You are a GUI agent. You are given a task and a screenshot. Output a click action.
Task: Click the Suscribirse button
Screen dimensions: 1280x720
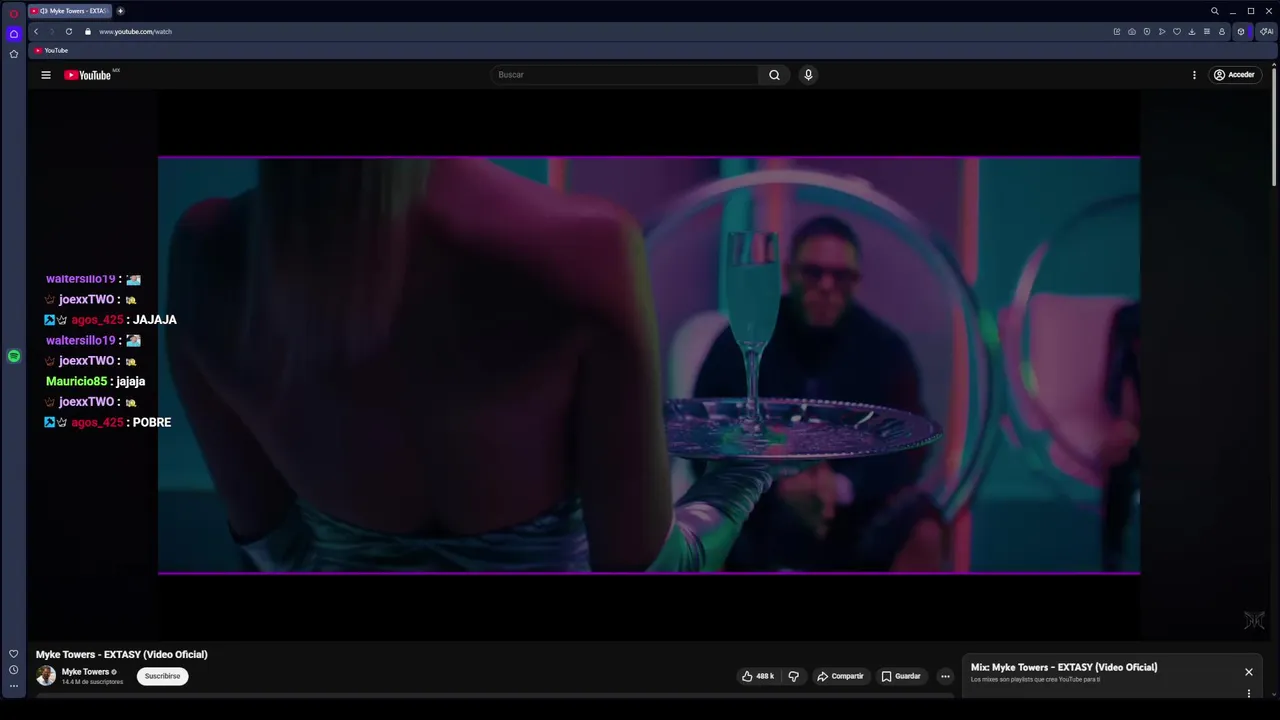(162, 676)
